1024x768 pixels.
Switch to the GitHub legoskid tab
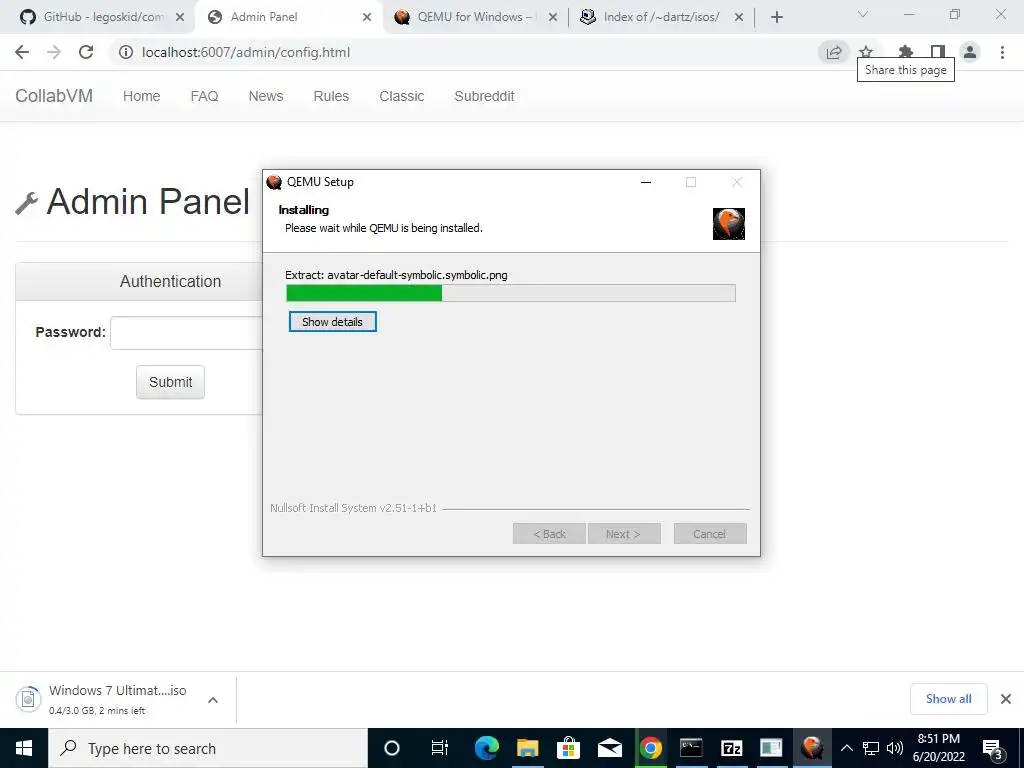pyautogui.click(x=103, y=17)
